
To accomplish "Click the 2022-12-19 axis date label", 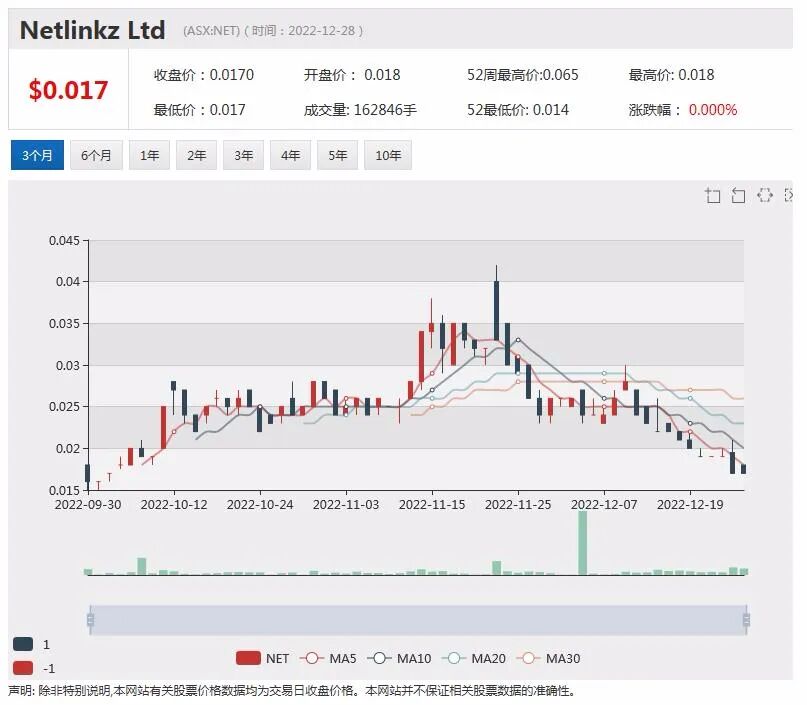I will pos(690,504).
